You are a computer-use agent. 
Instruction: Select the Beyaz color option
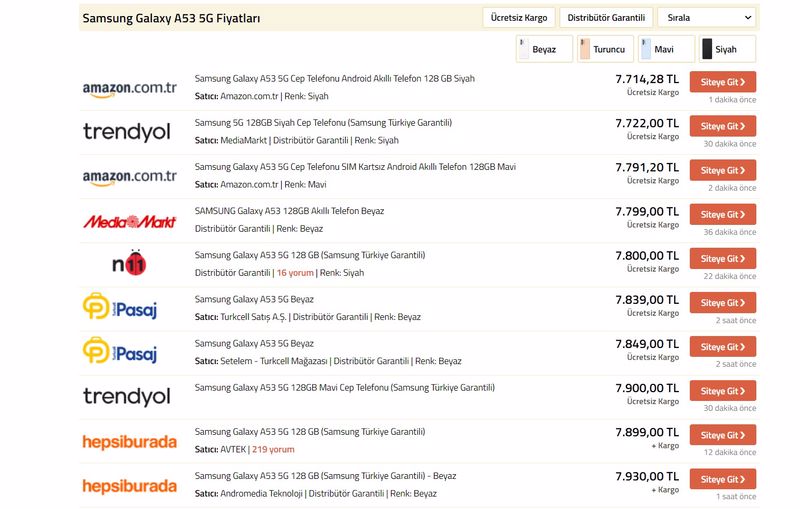544,49
